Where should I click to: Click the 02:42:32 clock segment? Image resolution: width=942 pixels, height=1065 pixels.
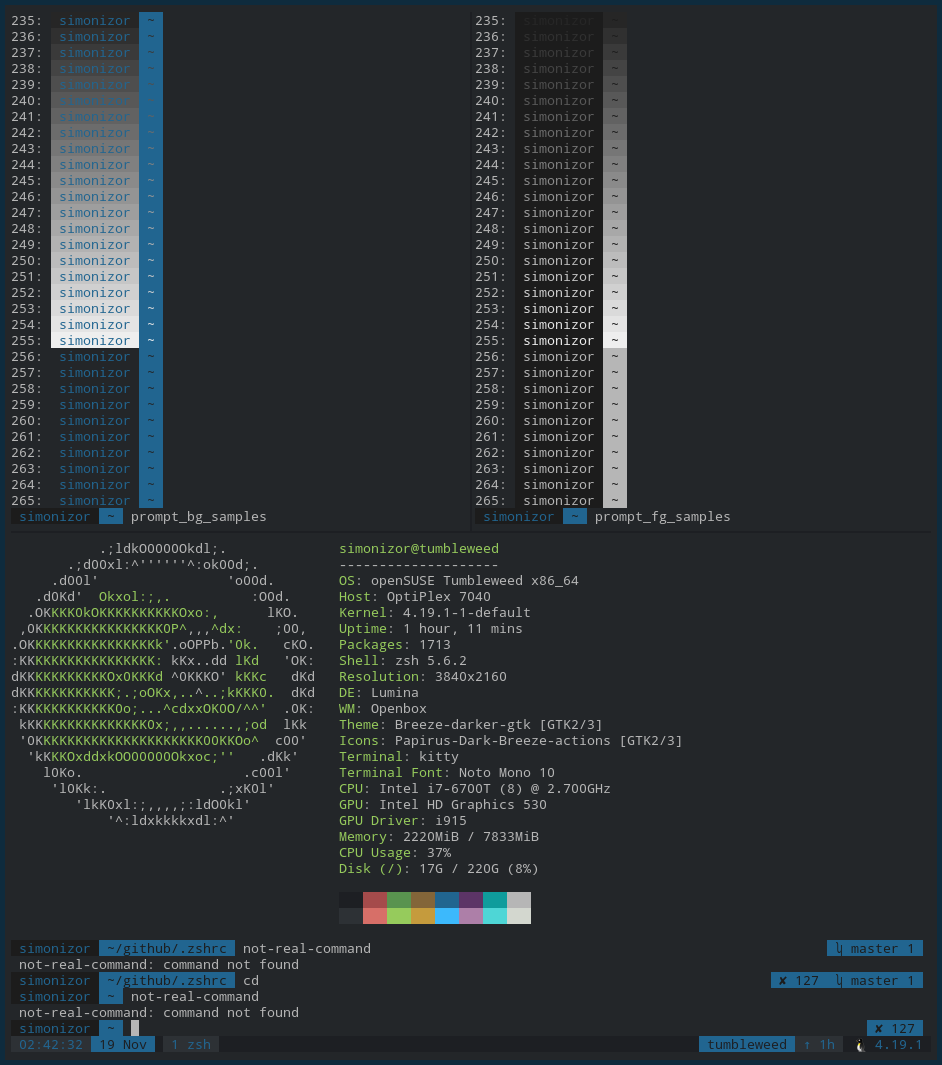pyautogui.click(x=51, y=1045)
